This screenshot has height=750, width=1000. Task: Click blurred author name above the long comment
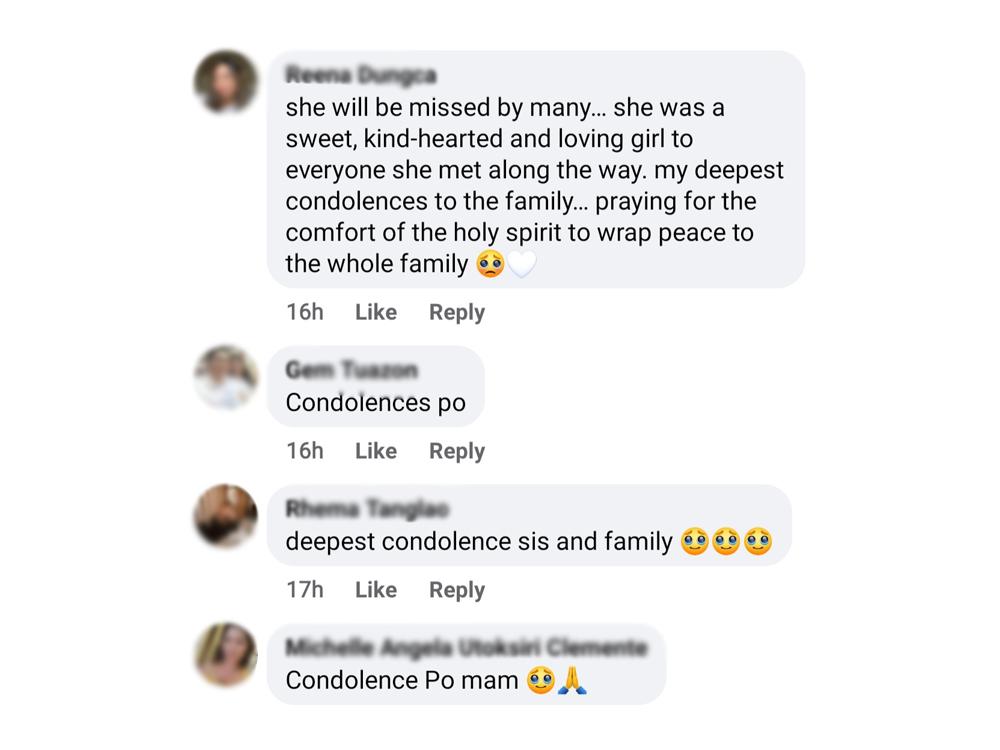361,75
